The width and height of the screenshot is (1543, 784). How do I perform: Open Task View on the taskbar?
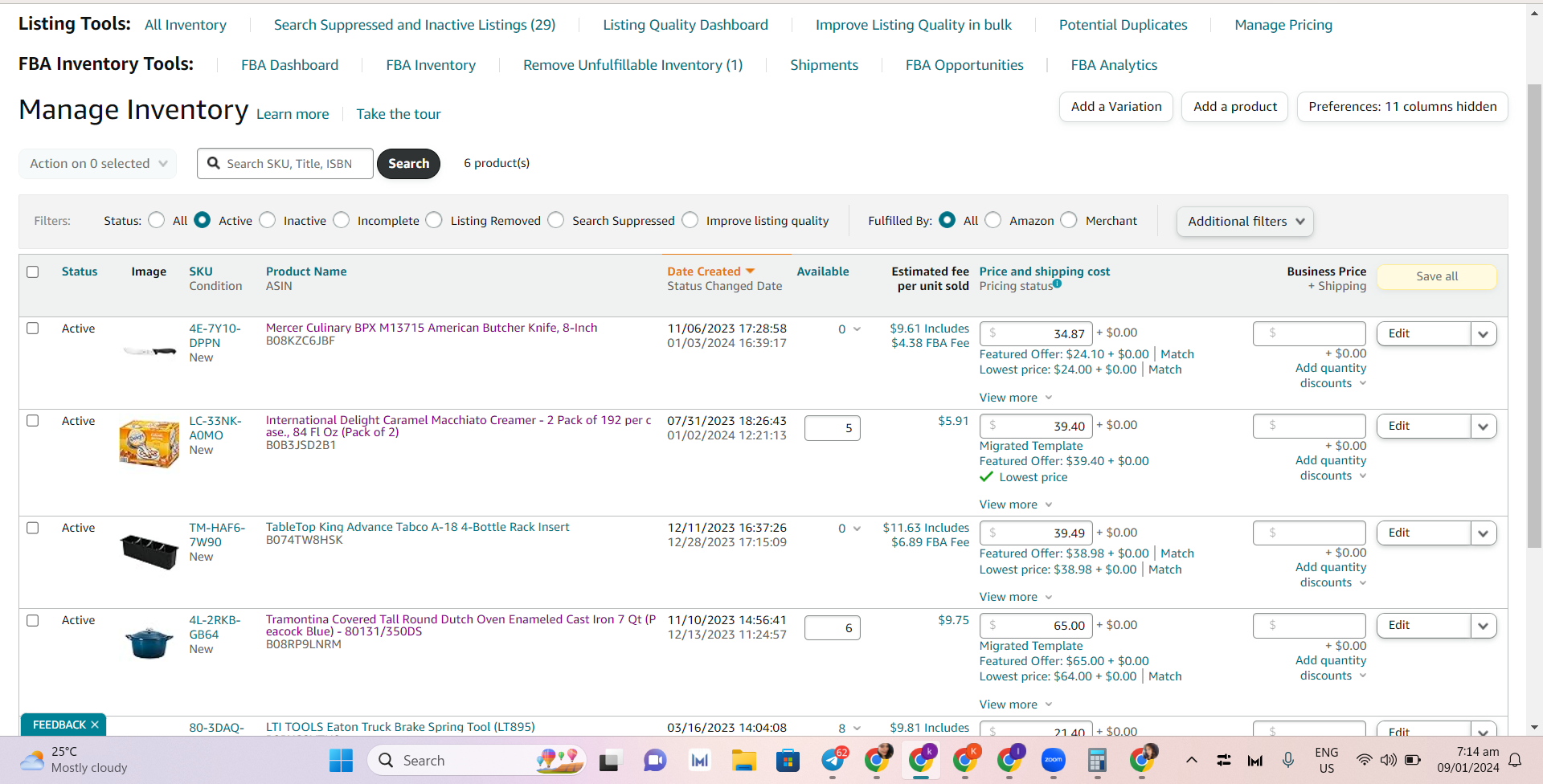[610, 760]
